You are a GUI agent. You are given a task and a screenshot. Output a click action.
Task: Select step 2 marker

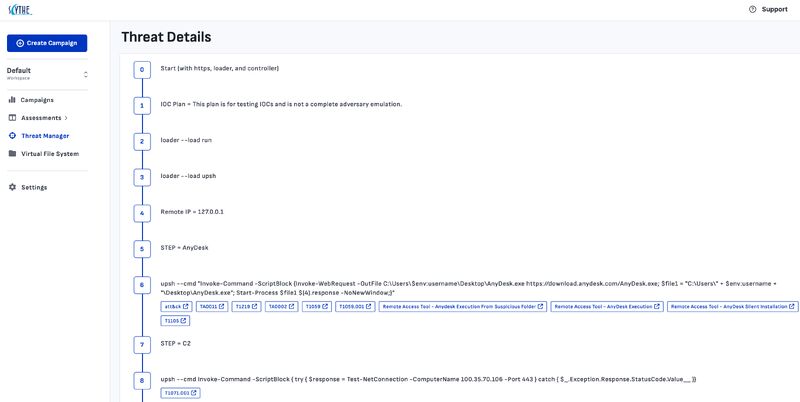click(142, 141)
